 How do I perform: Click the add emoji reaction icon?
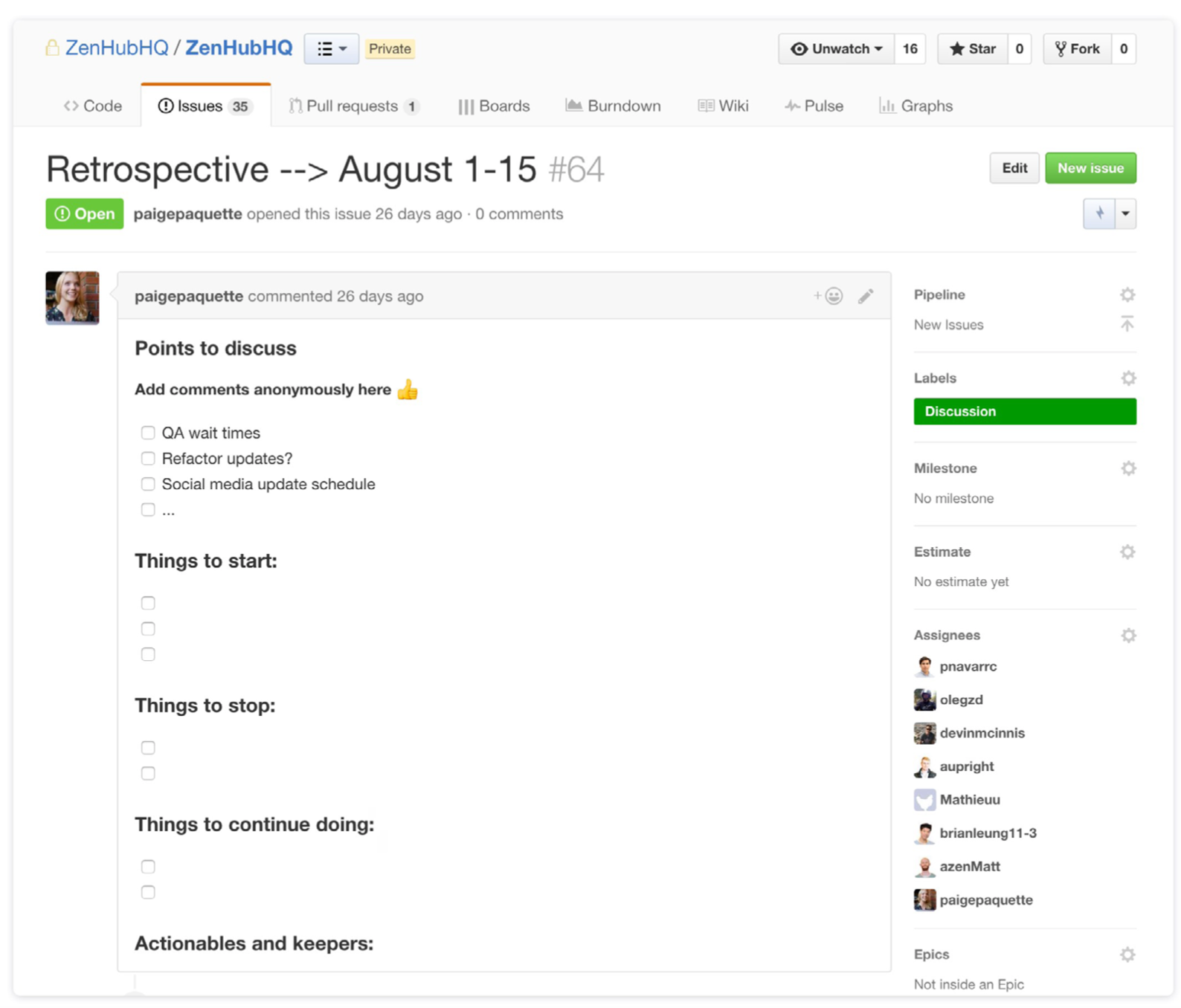[828, 296]
